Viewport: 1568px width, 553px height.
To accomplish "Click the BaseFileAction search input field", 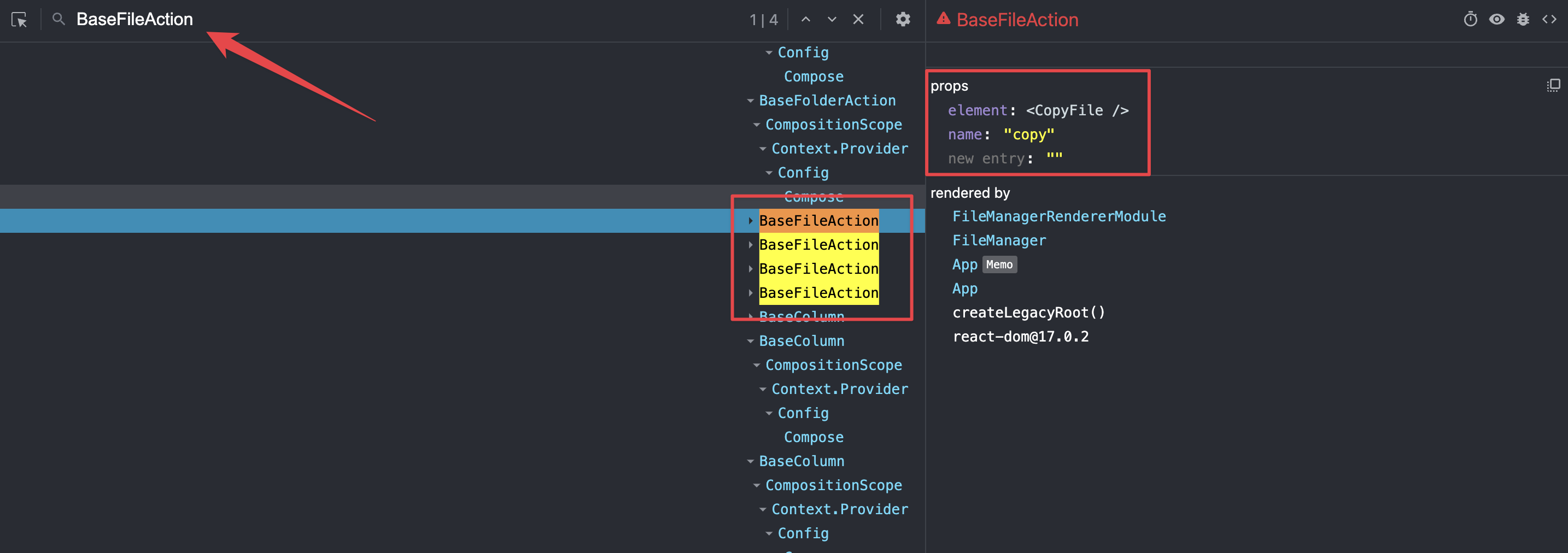I will coord(134,19).
